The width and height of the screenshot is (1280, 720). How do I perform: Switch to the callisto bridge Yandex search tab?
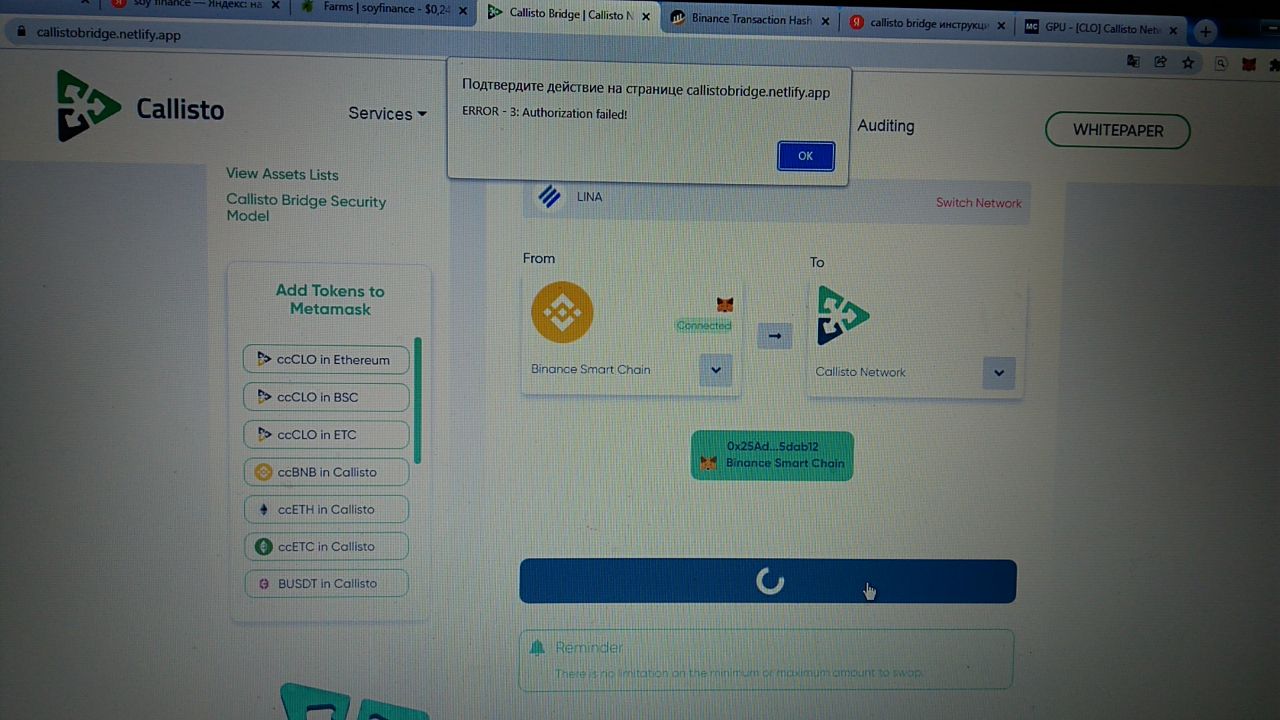[927, 24]
